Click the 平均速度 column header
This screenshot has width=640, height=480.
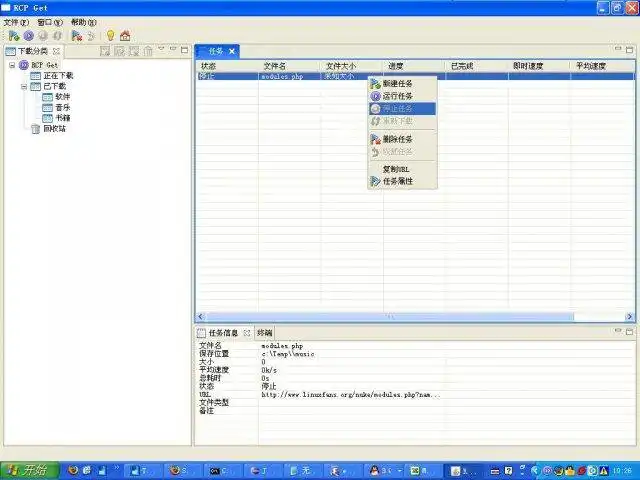tap(602, 66)
